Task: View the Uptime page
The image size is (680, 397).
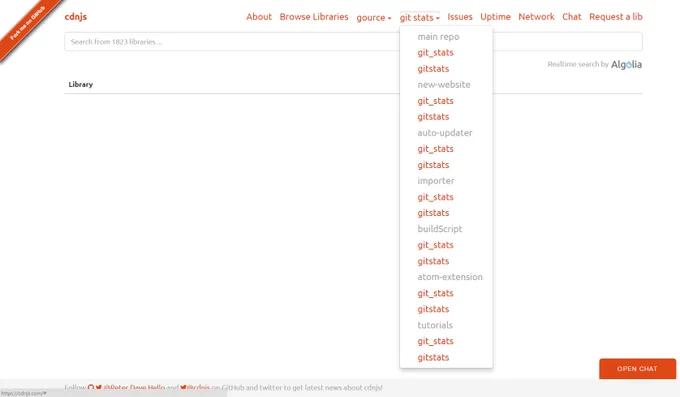Action: pyautogui.click(x=495, y=17)
